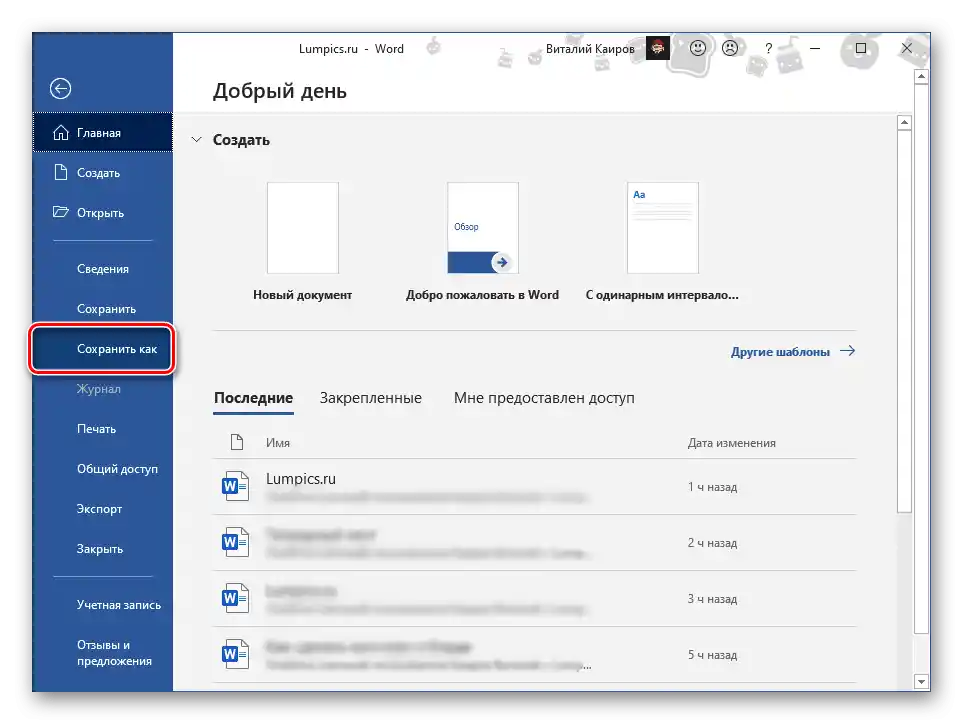Click the arrow next to Другие шаблоны
This screenshot has height=724, width=963.
[848, 351]
